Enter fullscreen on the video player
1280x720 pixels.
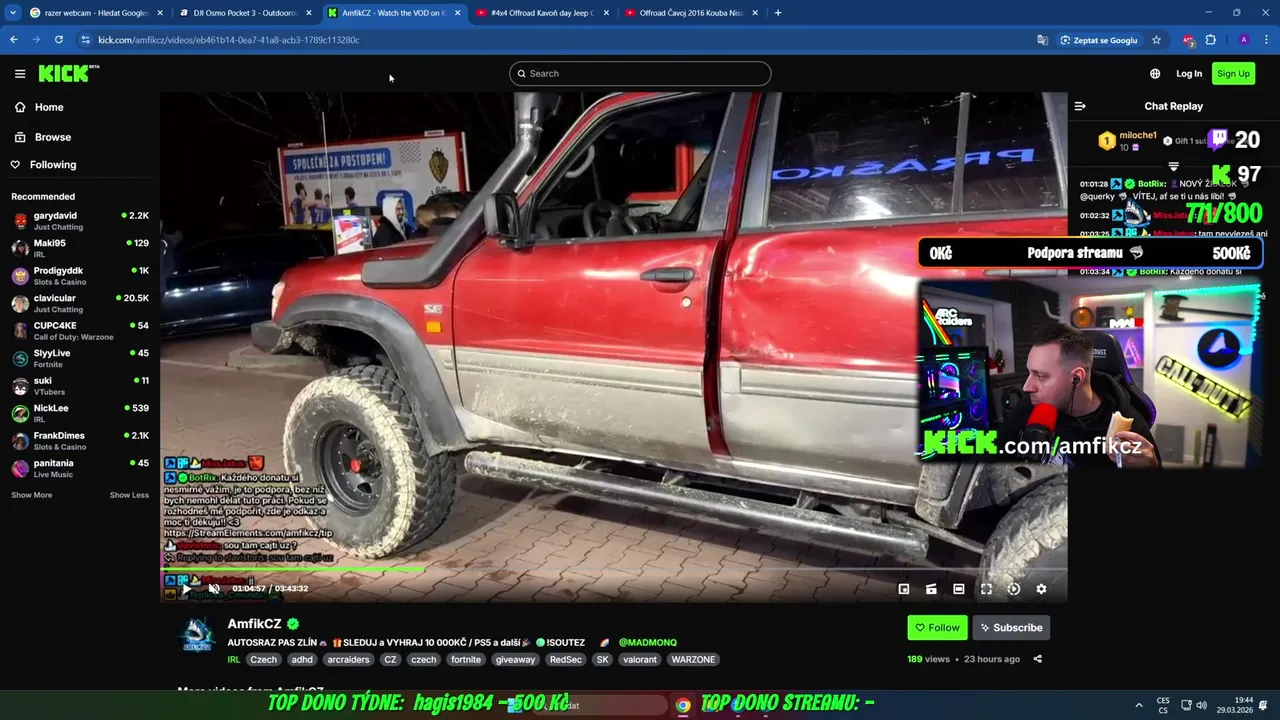[x=986, y=589]
